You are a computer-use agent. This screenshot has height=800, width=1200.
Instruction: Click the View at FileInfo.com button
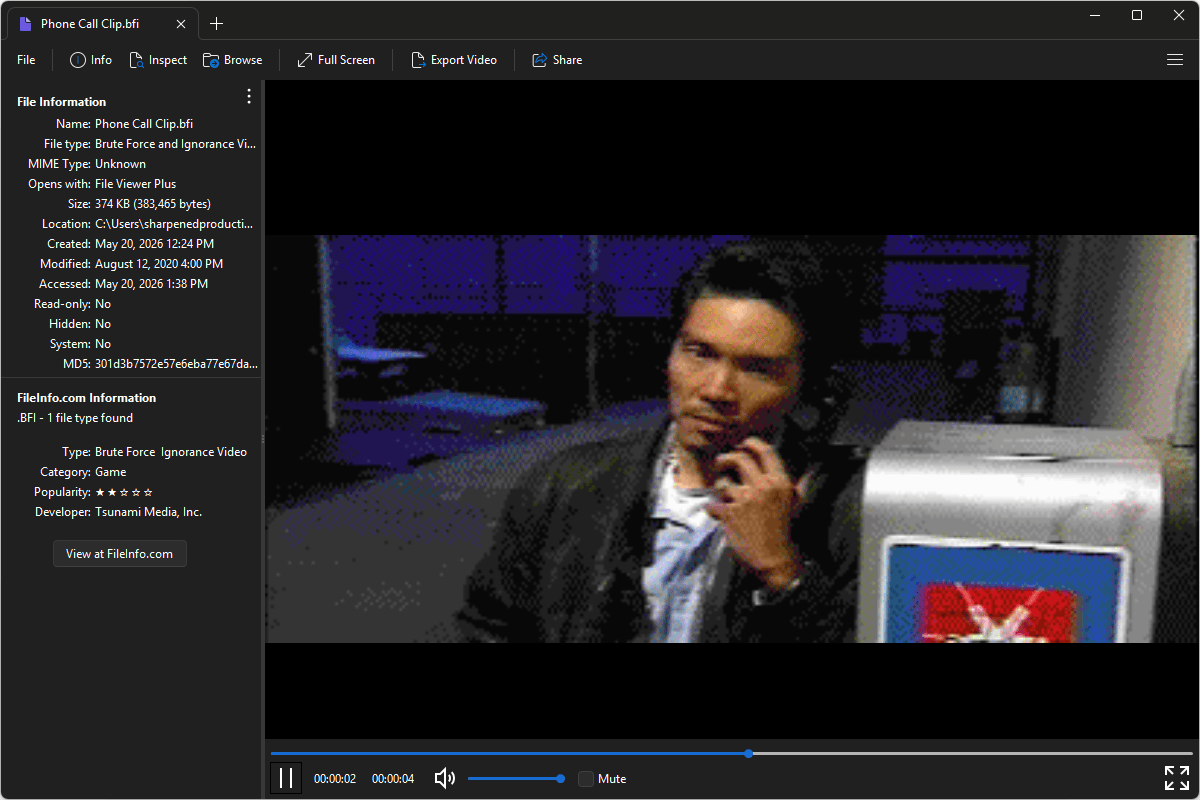pos(119,553)
